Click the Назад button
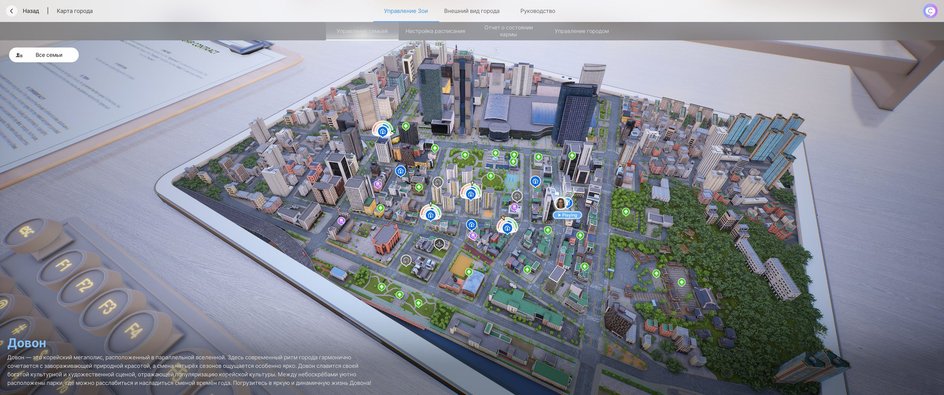This screenshot has width=944, height=395. pos(31,11)
